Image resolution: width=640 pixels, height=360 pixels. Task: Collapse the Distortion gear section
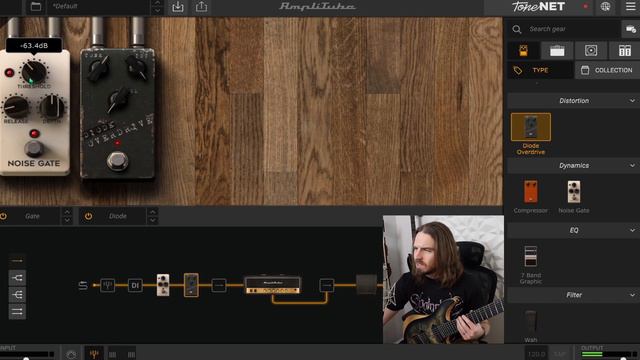point(632,101)
